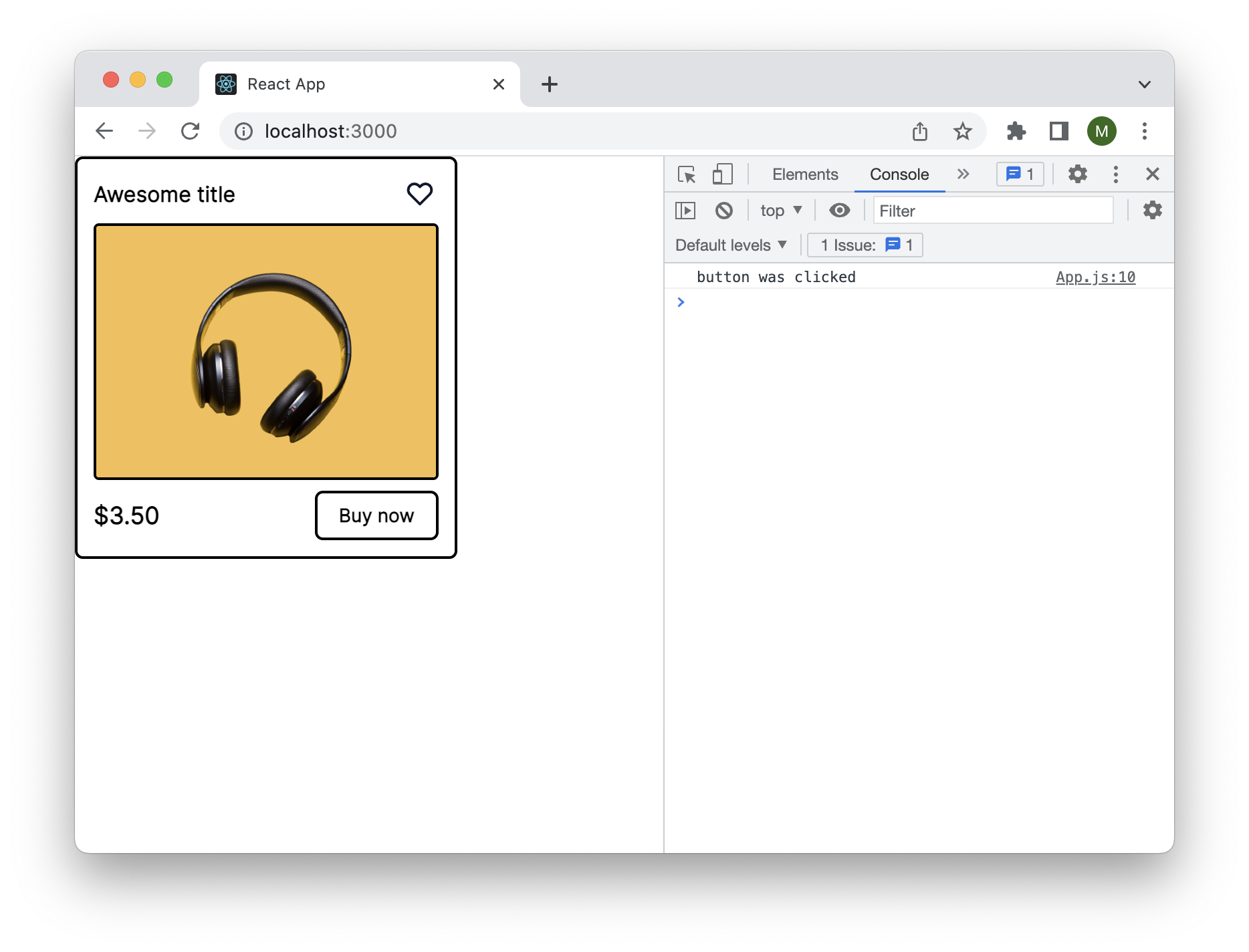
Task: Expand the Default levels dropdown
Action: tap(731, 245)
